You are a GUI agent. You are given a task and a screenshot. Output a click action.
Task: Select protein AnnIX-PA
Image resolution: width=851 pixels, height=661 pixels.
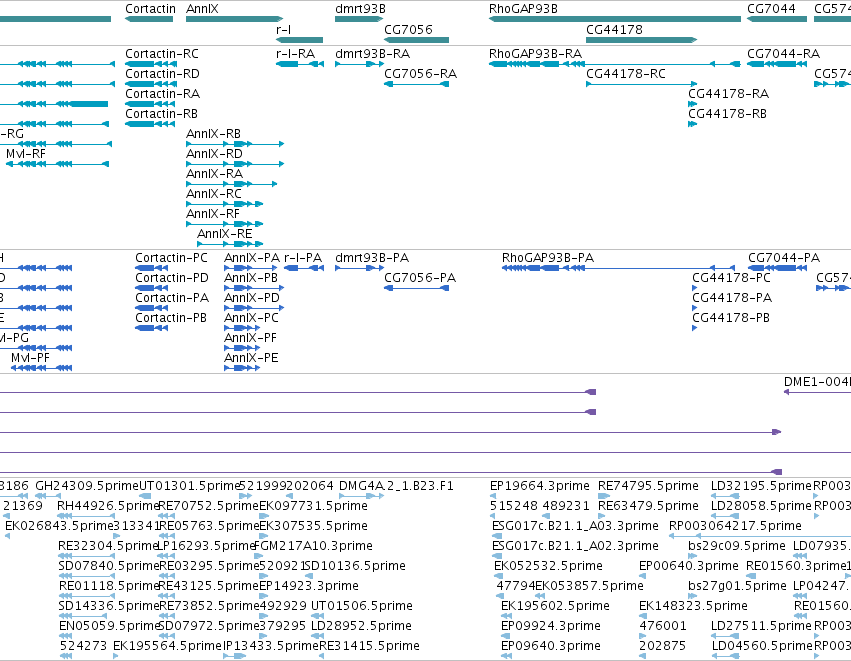[252, 258]
